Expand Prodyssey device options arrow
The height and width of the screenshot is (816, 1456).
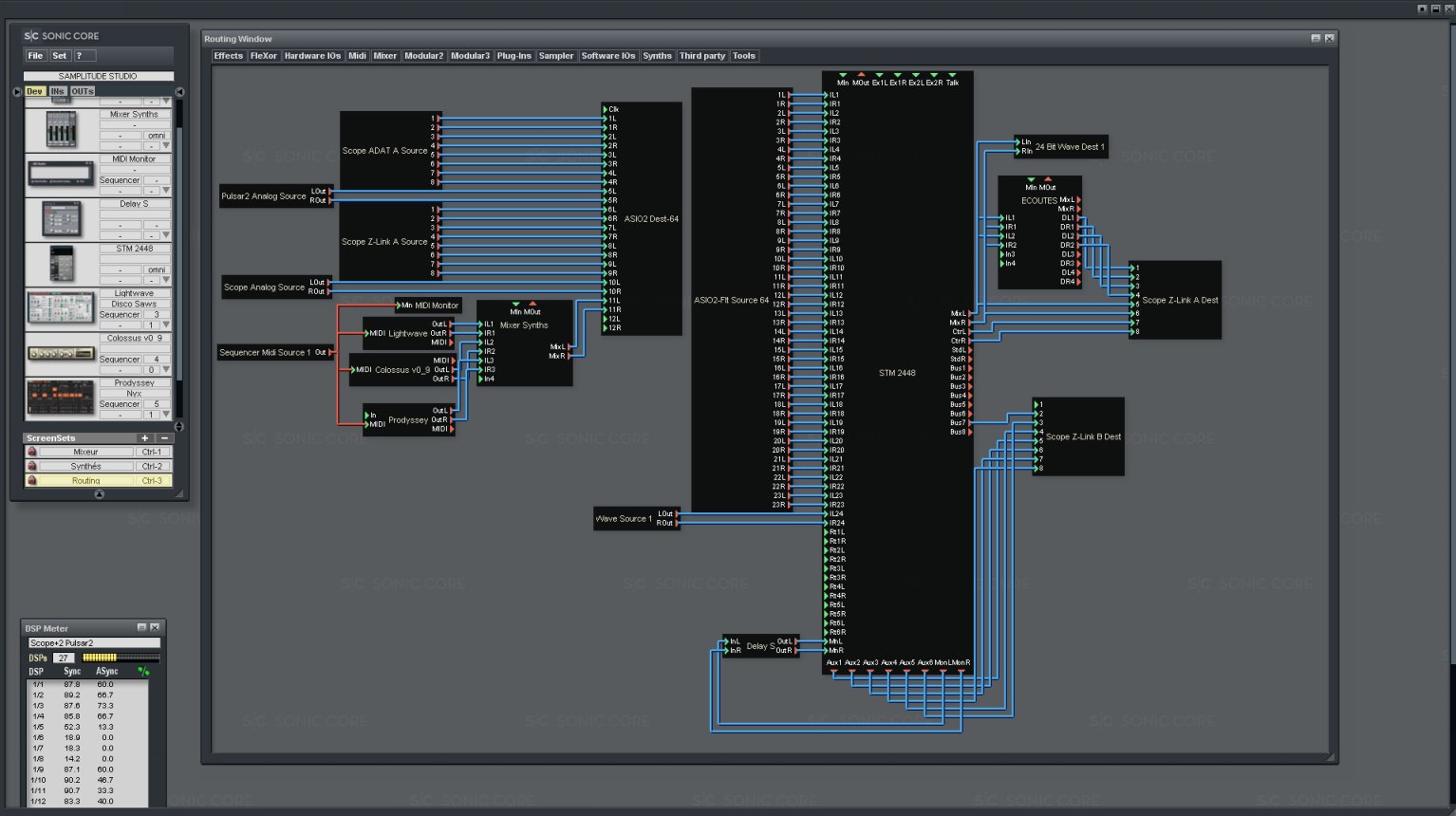pyautogui.click(x=166, y=415)
